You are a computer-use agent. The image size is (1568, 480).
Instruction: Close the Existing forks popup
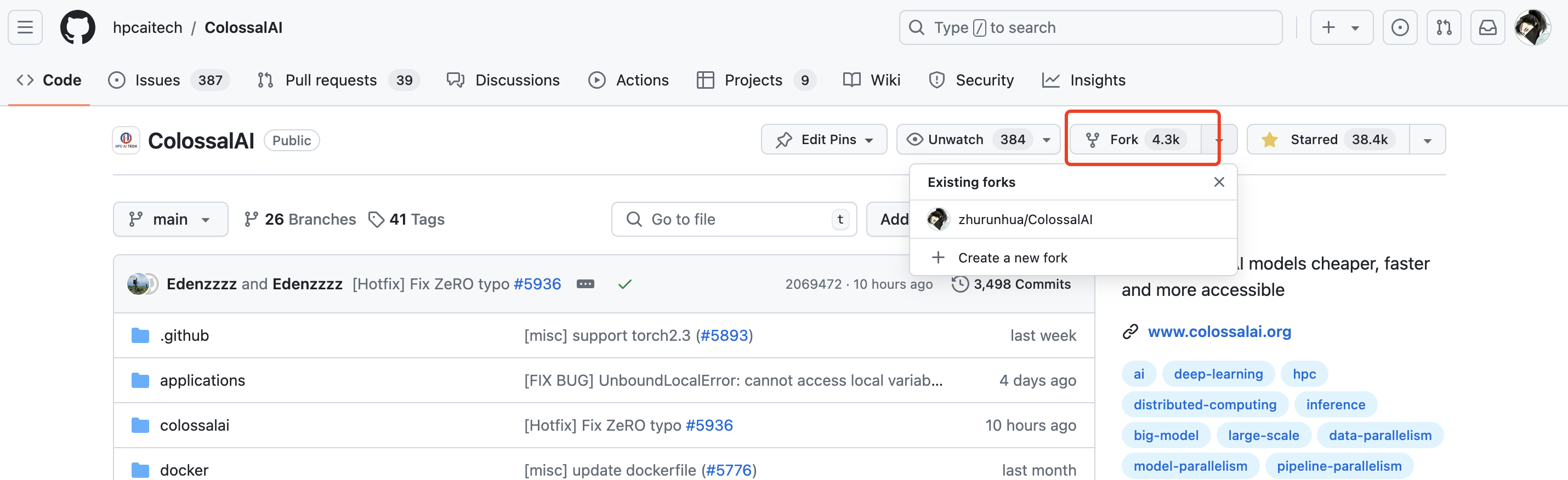1219,182
